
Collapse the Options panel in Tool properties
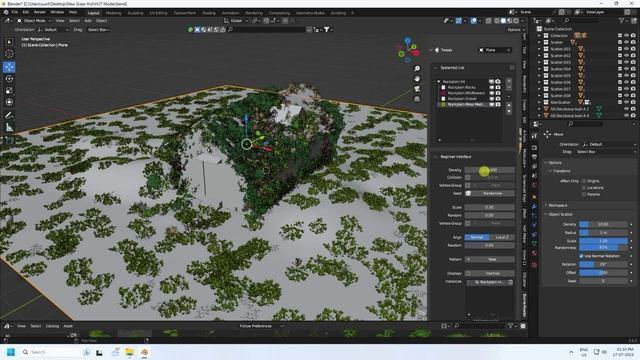[x=546, y=162]
